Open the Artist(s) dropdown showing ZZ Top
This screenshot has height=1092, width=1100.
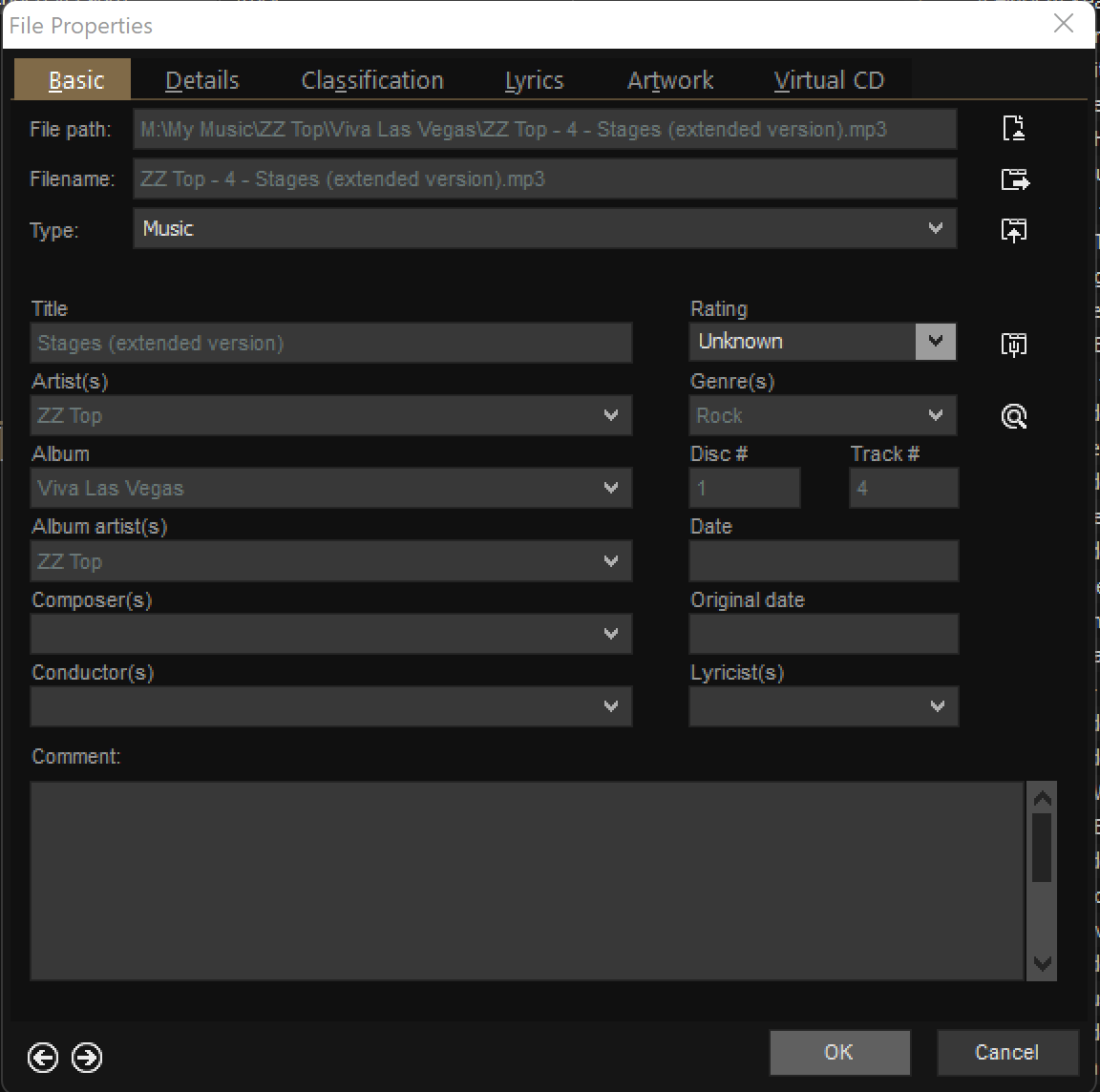point(611,415)
